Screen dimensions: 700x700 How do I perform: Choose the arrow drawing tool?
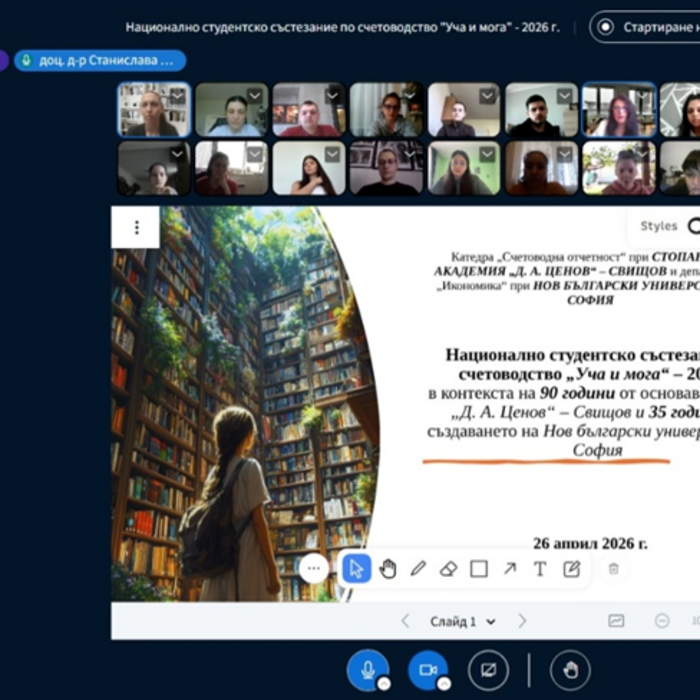pyautogui.click(x=510, y=569)
